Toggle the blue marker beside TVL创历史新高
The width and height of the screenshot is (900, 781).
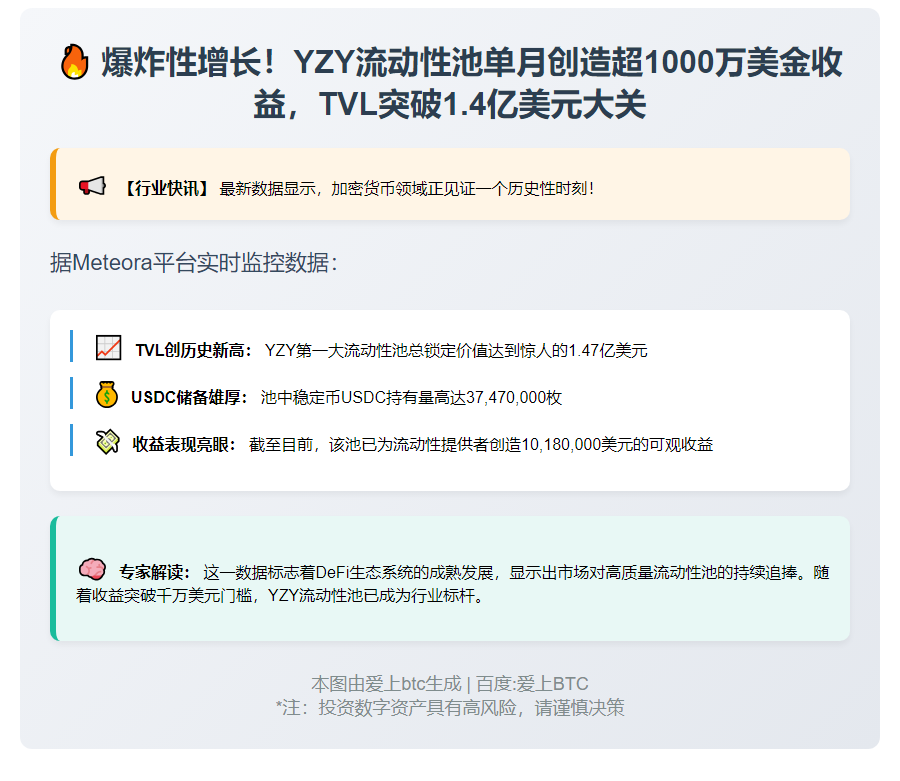tap(71, 348)
